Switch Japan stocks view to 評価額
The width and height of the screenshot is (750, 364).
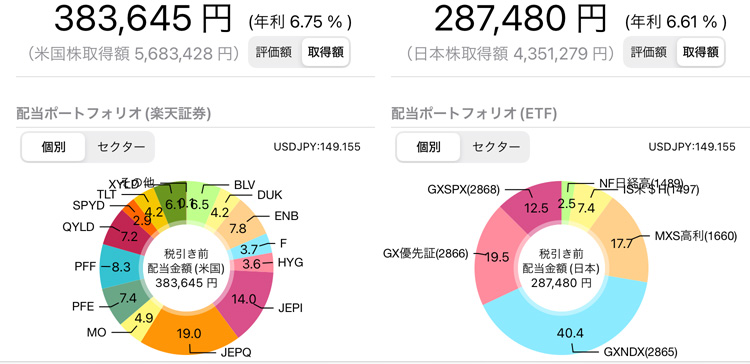649,52
